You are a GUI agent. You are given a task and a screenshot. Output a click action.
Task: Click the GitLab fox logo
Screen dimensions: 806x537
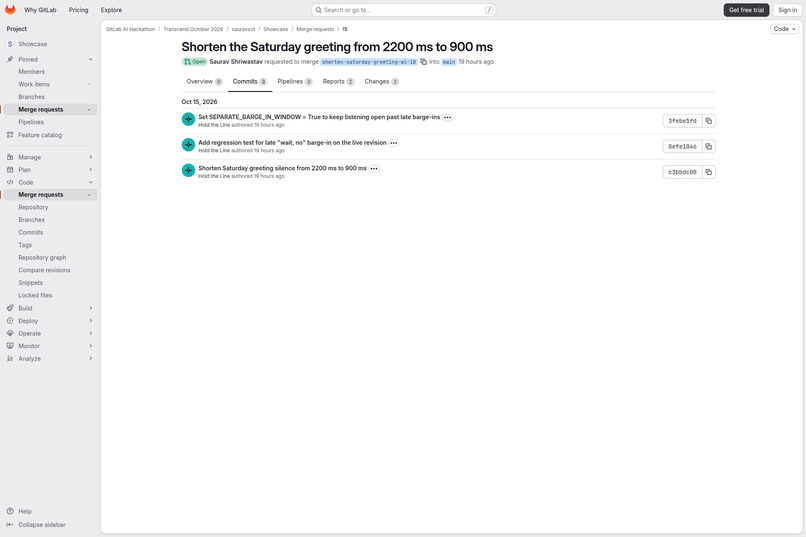coord(10,10)
